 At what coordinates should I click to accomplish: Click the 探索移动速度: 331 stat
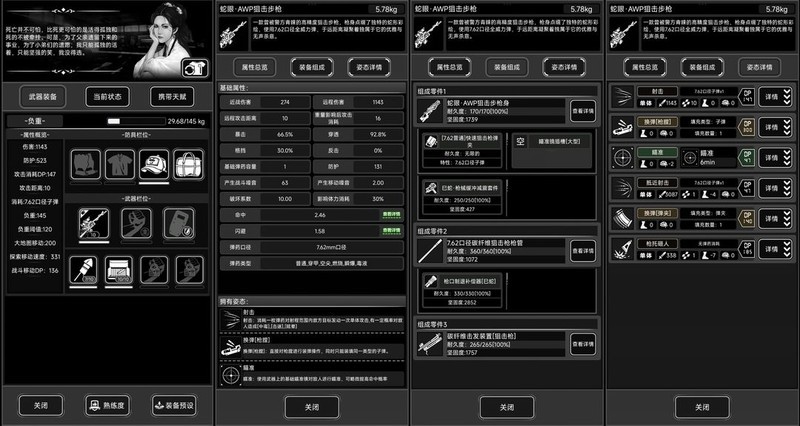[34, 257]
